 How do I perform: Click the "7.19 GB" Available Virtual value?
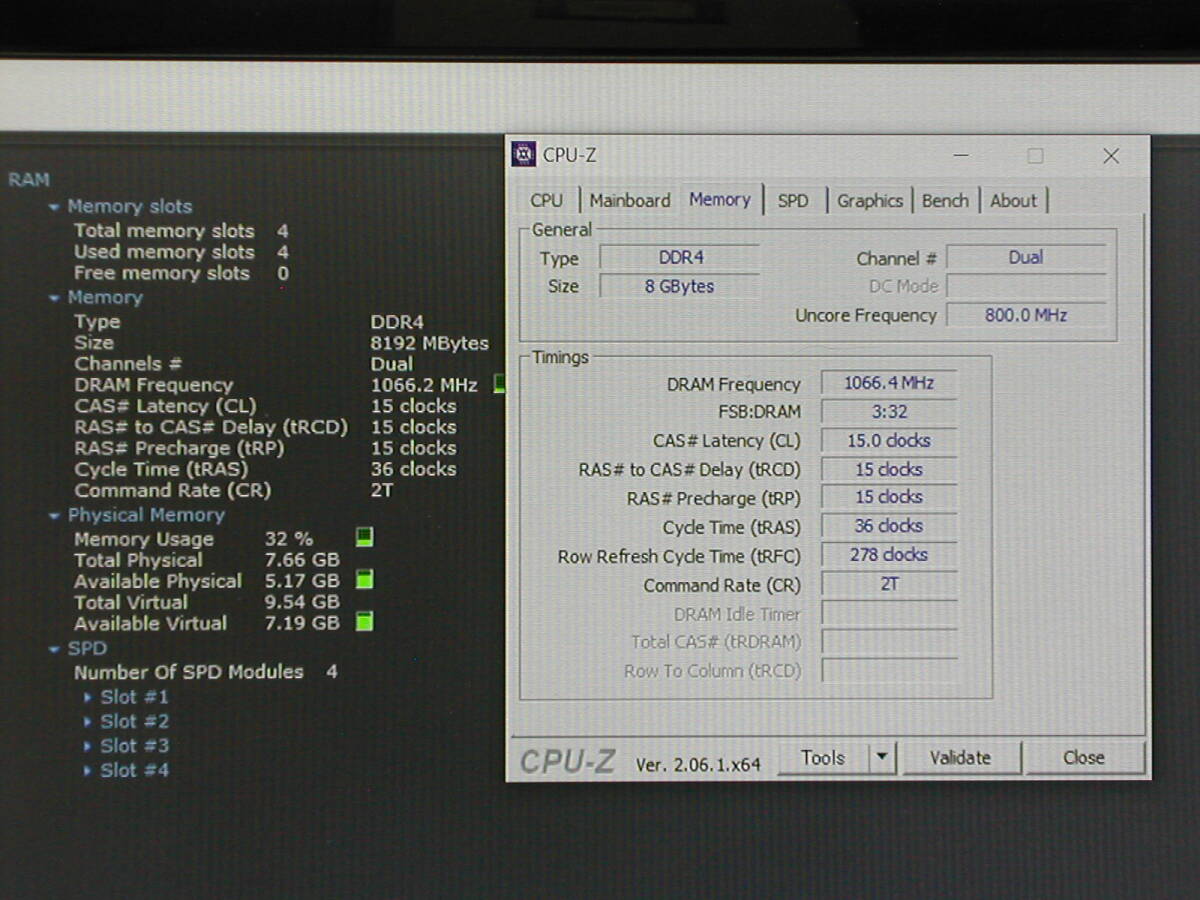[302, 623]
